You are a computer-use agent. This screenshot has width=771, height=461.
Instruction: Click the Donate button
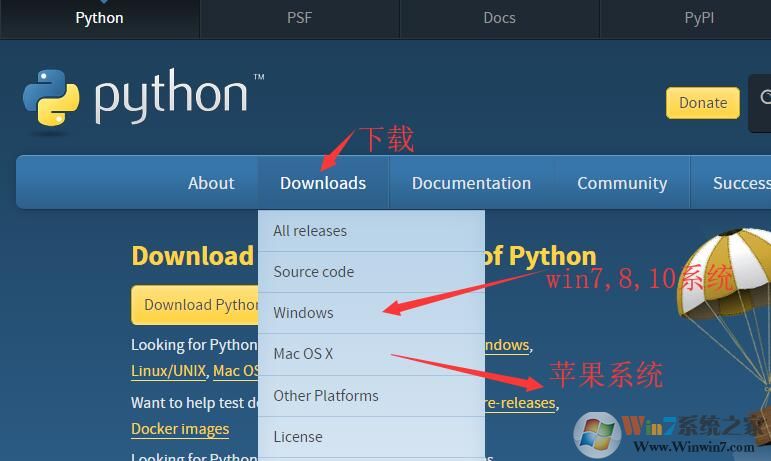click(x=703, y=103)
